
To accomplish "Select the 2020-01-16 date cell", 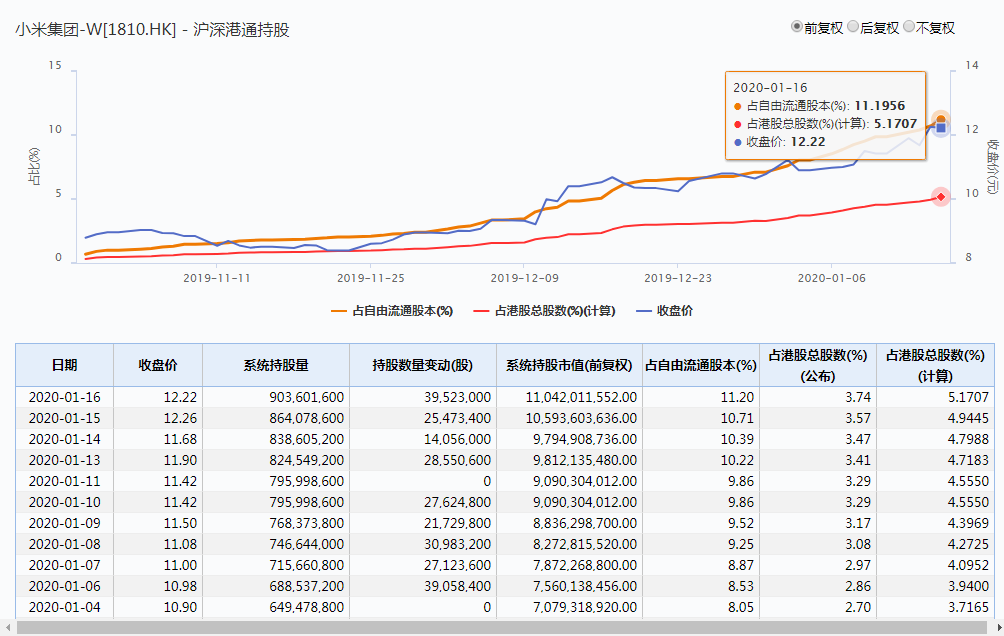I will point(65,397).
